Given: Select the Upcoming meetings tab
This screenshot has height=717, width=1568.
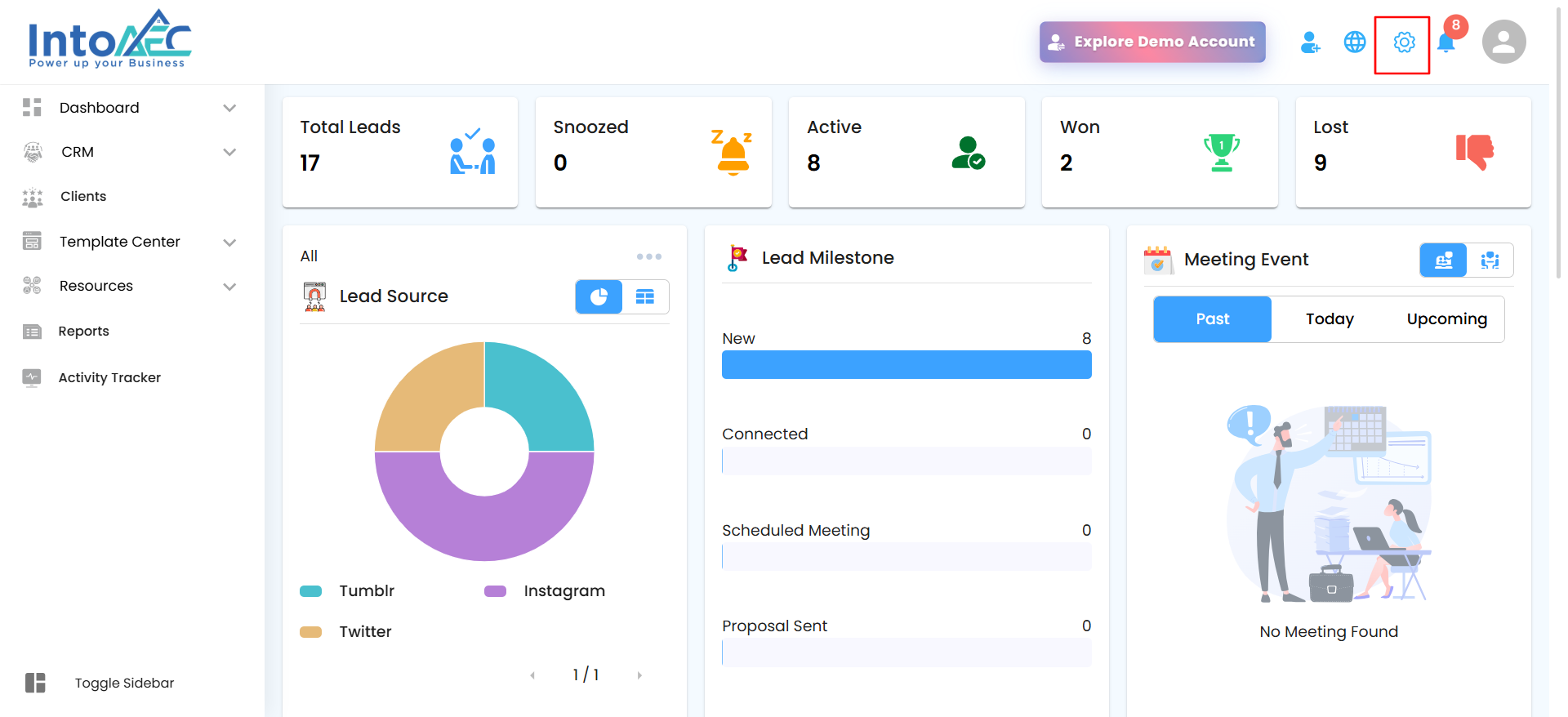Looking at the screenshot, I should click(x=1446, y=319).
